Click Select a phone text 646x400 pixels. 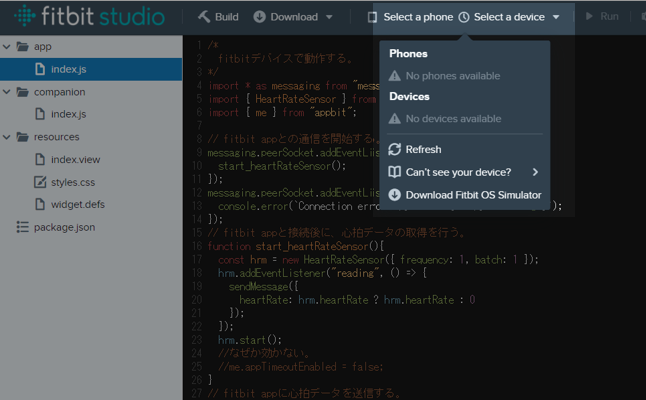coord(418,17)
